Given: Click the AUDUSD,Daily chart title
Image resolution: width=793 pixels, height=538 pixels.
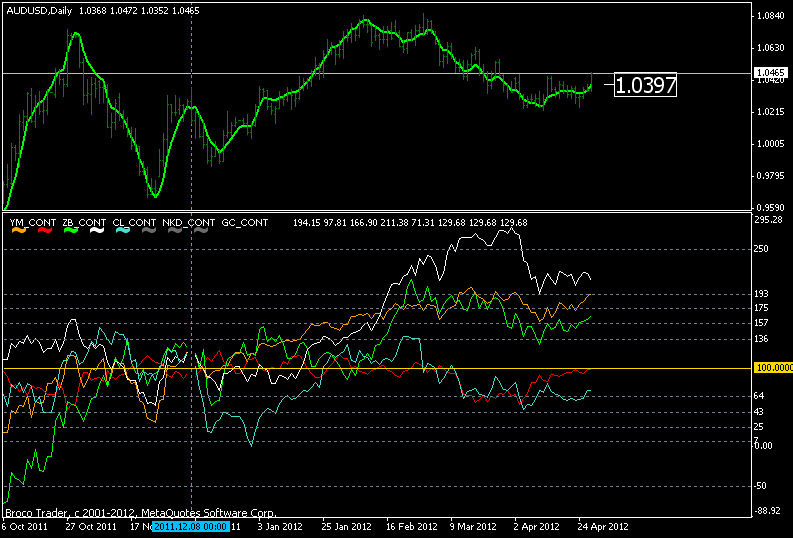Looking at the screenshot, I should coord(39,11).
